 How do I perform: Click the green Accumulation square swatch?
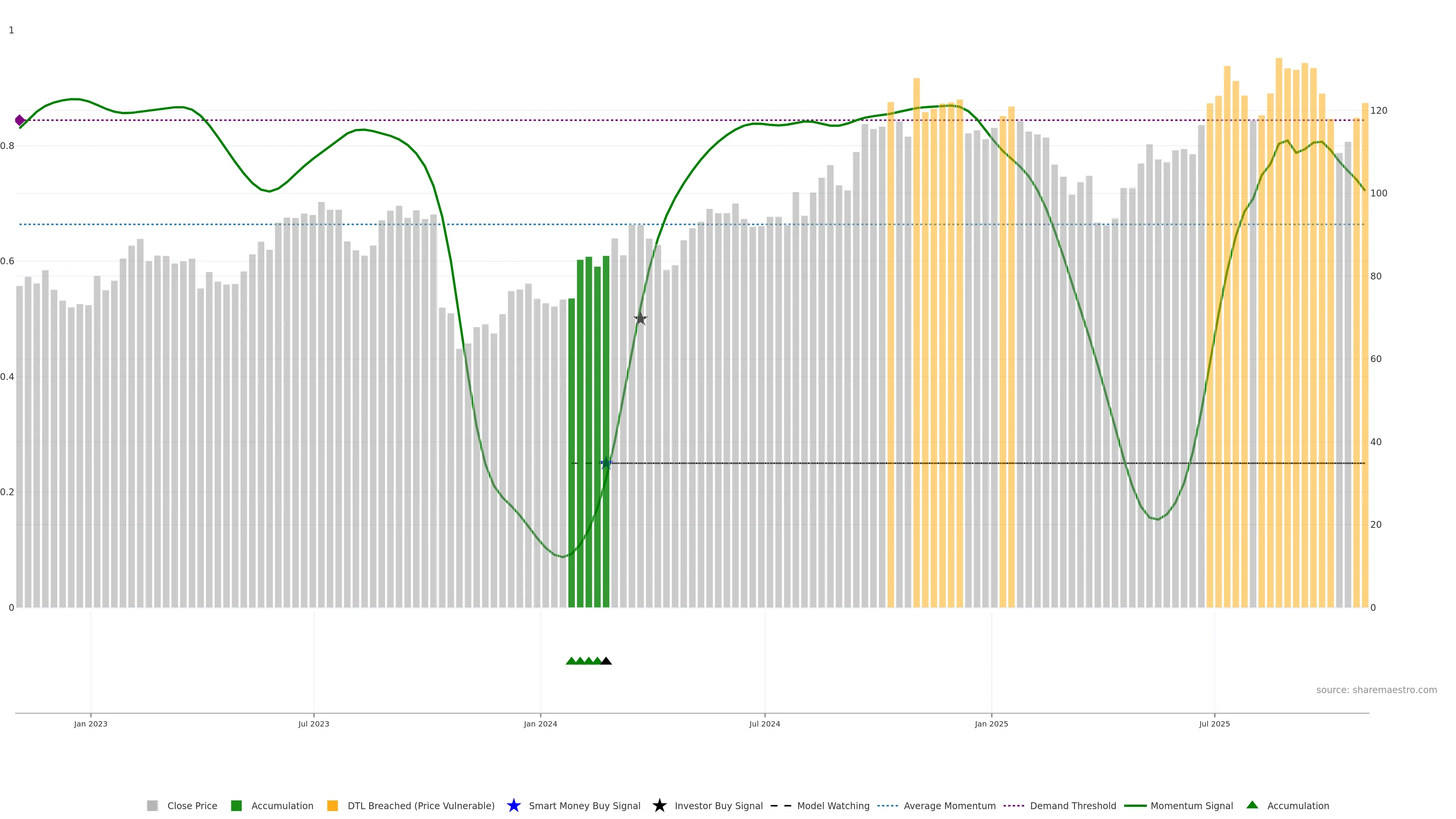tap(236, 806)
